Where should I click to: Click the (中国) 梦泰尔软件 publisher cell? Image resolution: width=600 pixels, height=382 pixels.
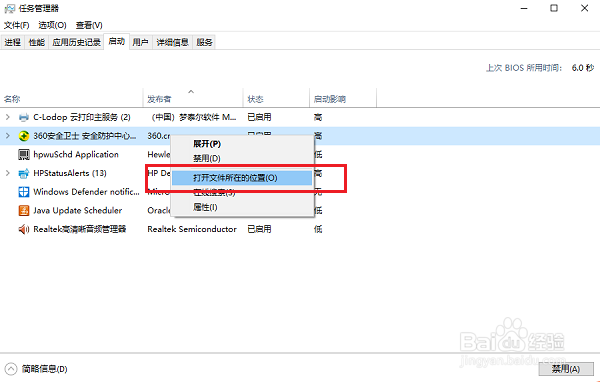coord(194,117)
